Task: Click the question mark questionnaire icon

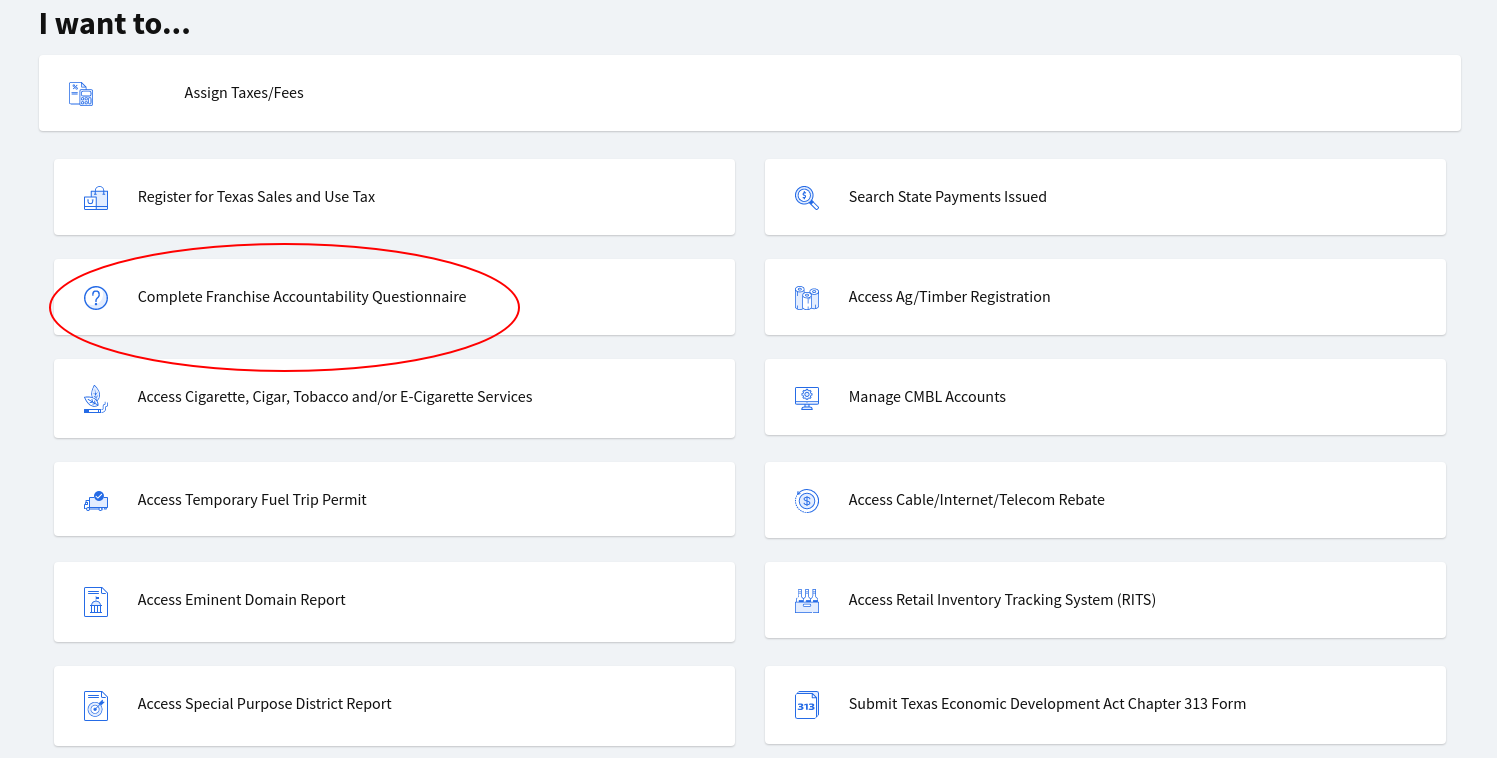Action: pyautogui.click(x=96, y=297)
